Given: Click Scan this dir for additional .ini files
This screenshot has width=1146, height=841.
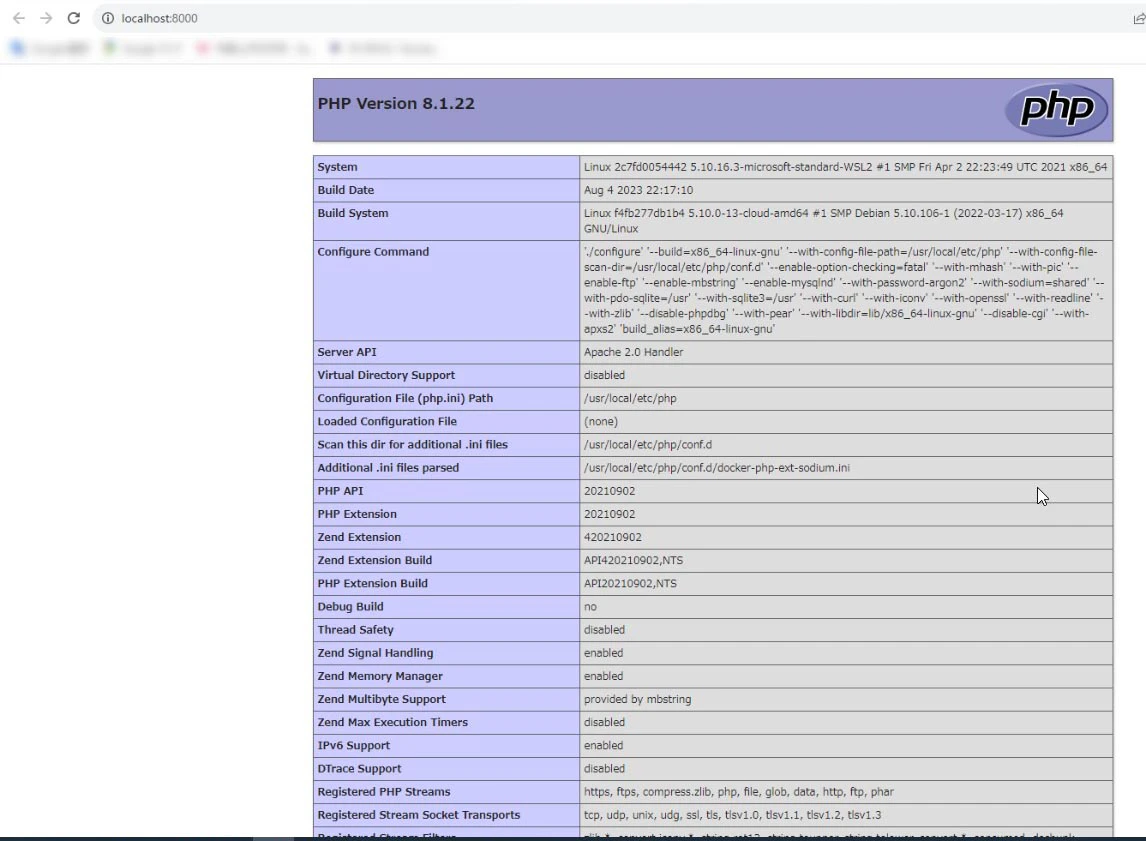Looking at the screenshot, I should tap(412, 444).
